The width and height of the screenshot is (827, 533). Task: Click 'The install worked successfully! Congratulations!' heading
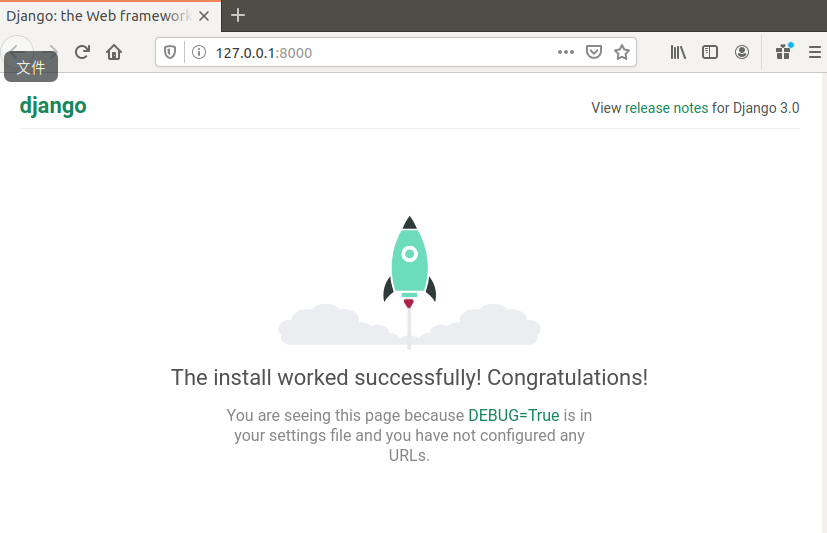coord(409,377)
